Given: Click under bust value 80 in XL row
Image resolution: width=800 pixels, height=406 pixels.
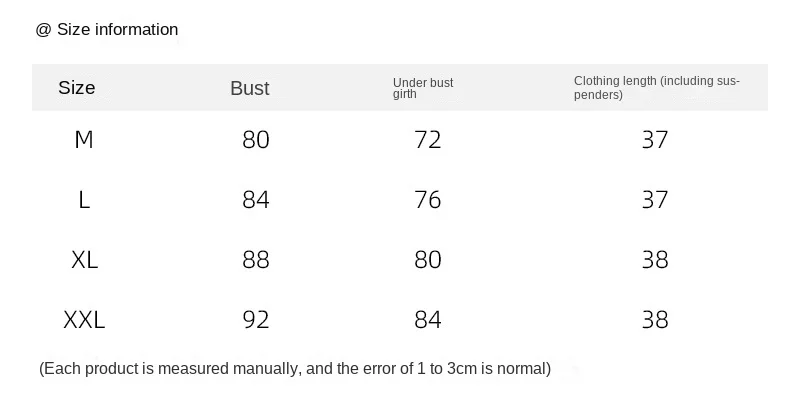Looking at the screenshot, I should [428, 260].
